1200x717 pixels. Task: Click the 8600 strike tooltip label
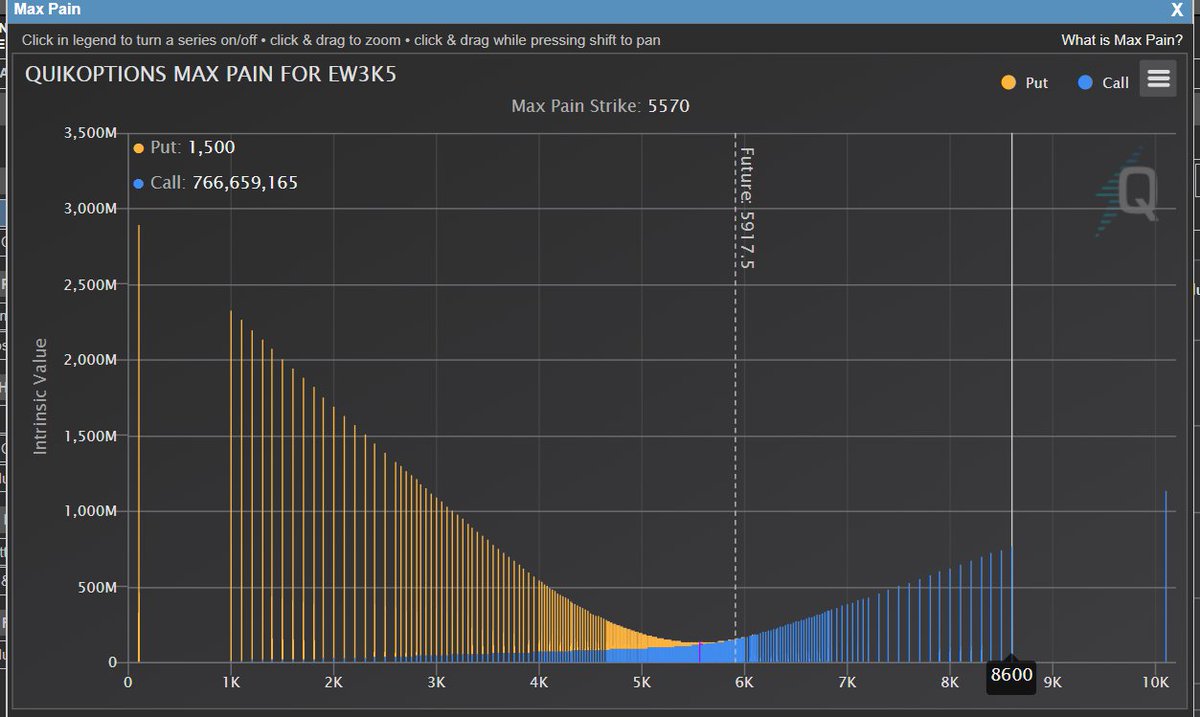tap(1011, 675)
